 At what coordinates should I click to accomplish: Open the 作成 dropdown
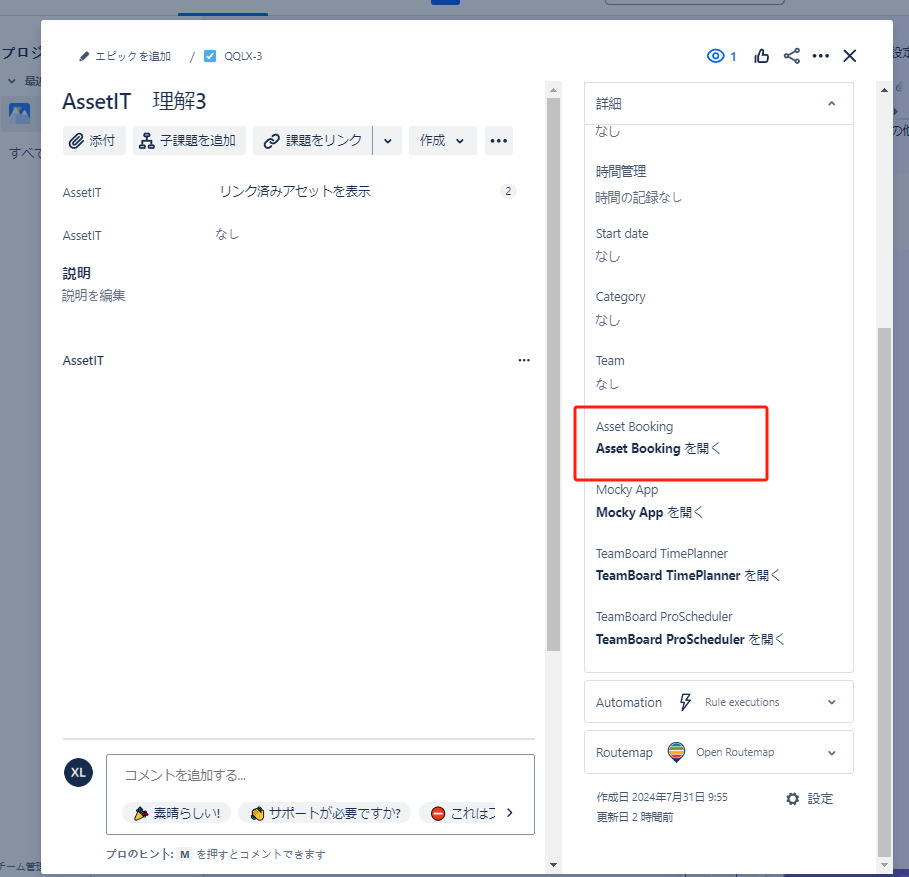[442, 141]
